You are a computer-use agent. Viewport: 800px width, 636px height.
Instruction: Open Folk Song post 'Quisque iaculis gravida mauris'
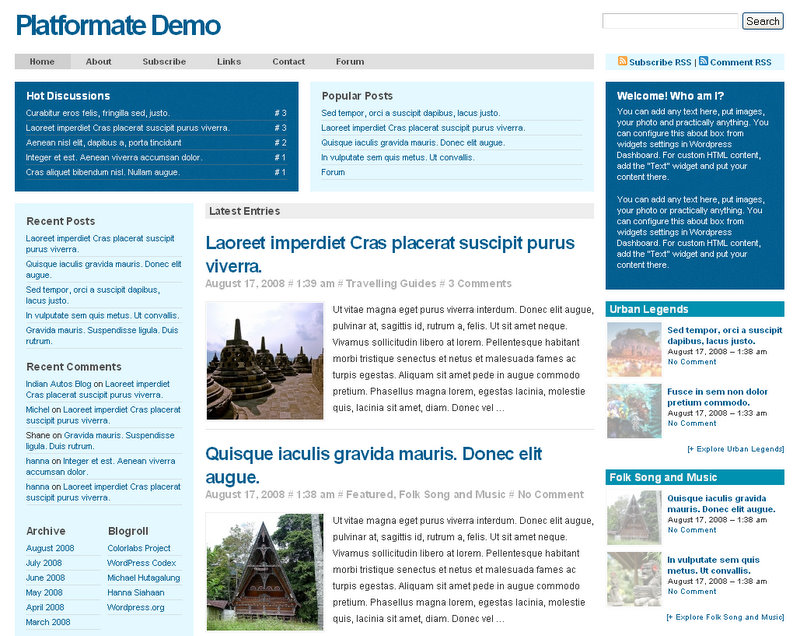[x=721, y=504]
